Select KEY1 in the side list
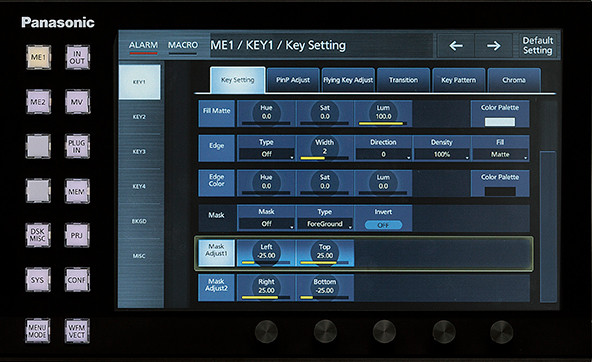The height and width of the screenshot is (362, 592). click(x=139, y=82)
